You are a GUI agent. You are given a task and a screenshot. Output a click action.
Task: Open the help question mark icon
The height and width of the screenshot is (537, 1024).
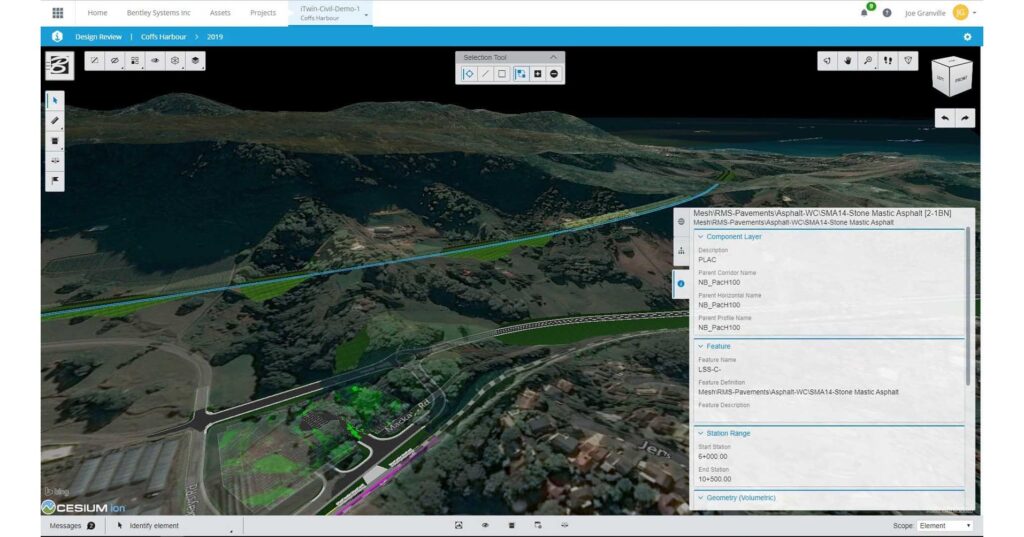887,12
